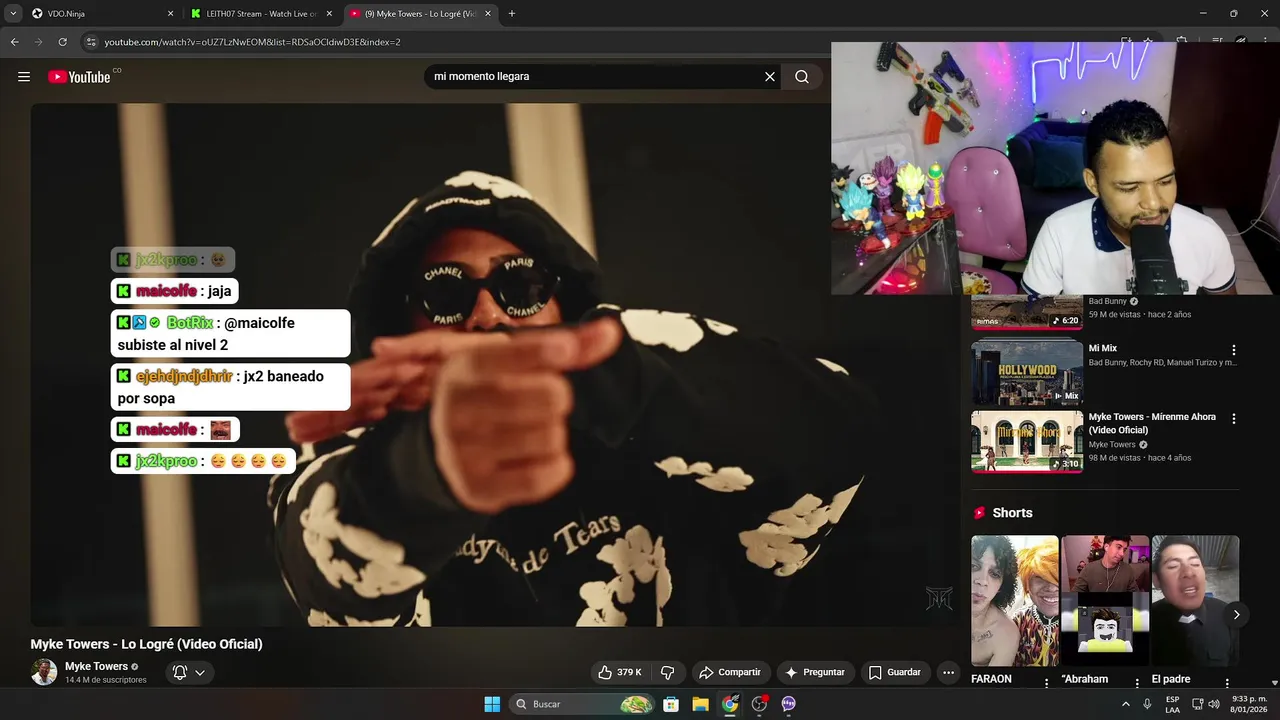Click the Lo Logré video title
Image resolution: width=1280 pixels, height=720 pixels.
click(x=146, y=644)
